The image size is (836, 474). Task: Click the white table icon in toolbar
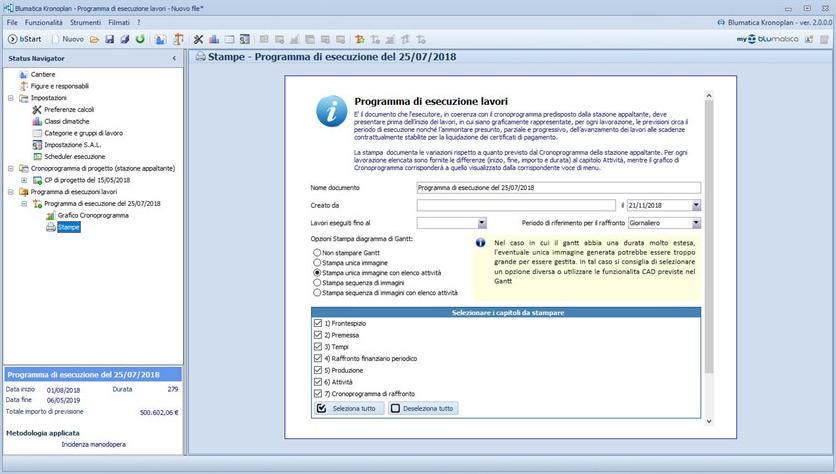pyautogui.click(x=229, y=39)
